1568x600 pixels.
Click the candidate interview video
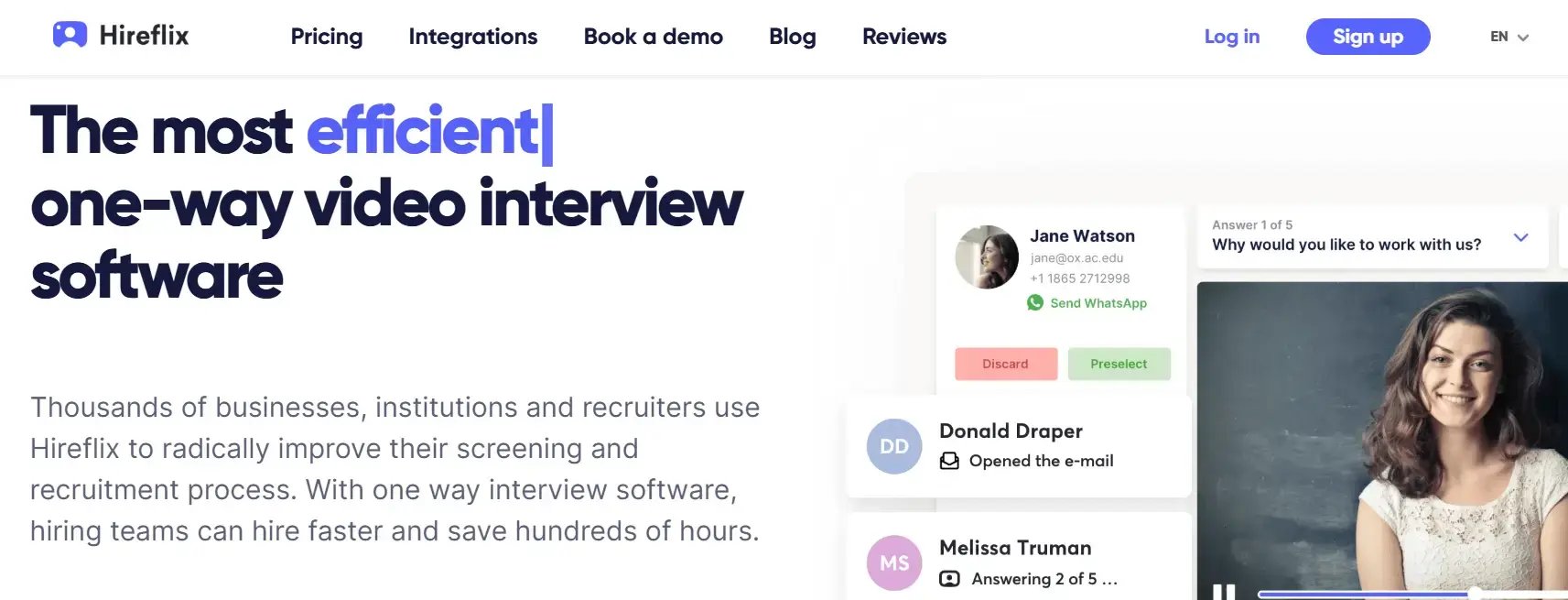(x=1382, y=441)
